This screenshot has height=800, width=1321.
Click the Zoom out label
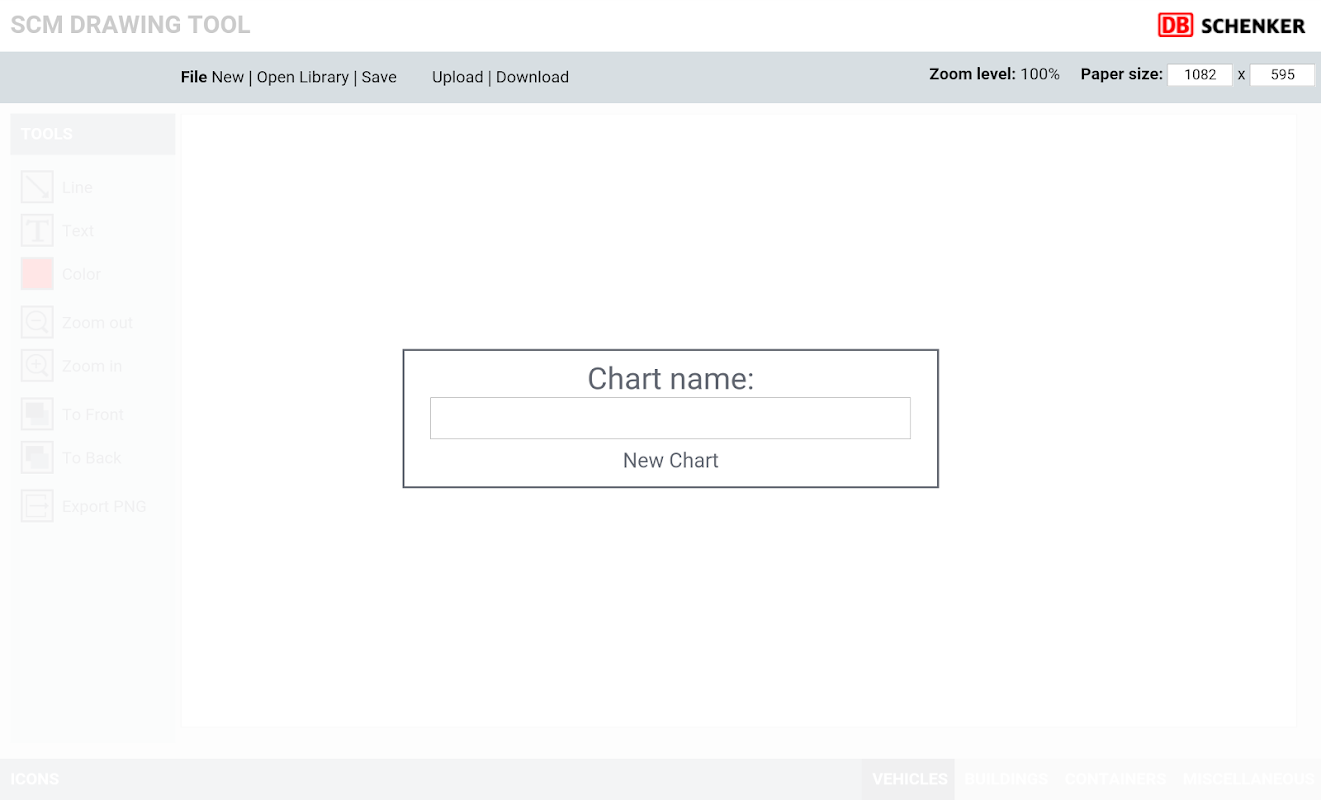coord(97,322)
